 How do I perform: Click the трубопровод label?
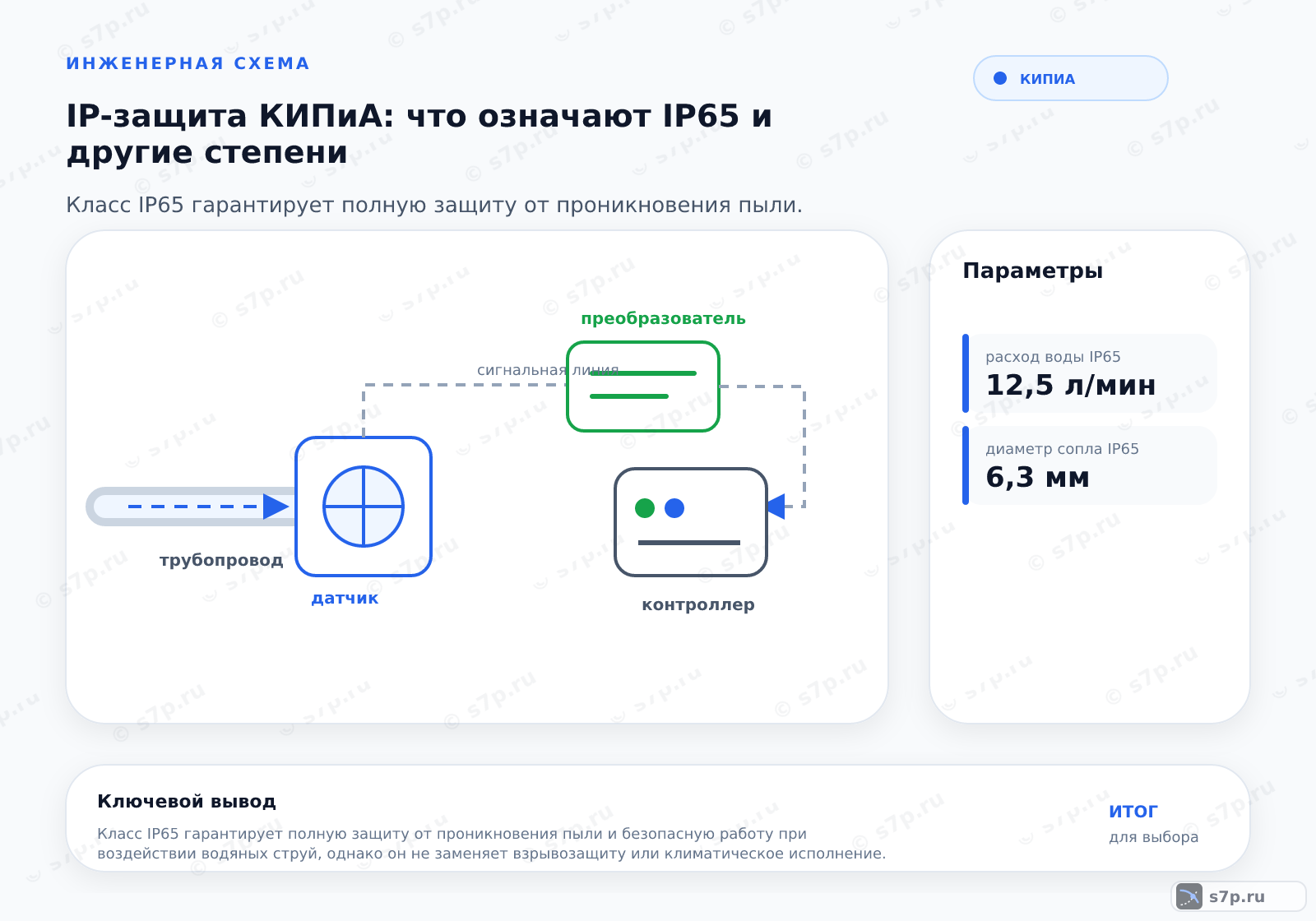(221, 561)
